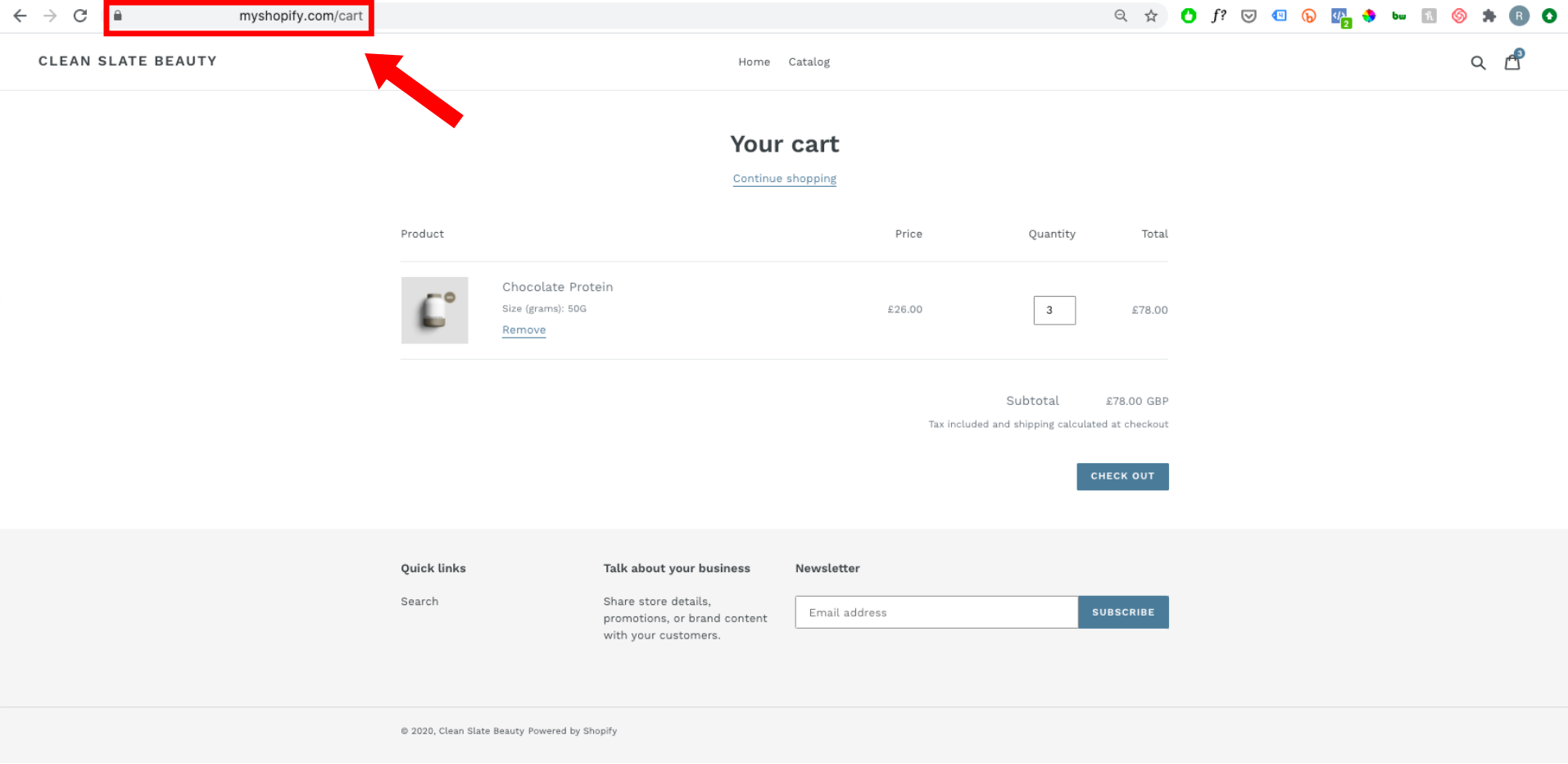Click the SUBSCRIBE button

coord(1123,612)
